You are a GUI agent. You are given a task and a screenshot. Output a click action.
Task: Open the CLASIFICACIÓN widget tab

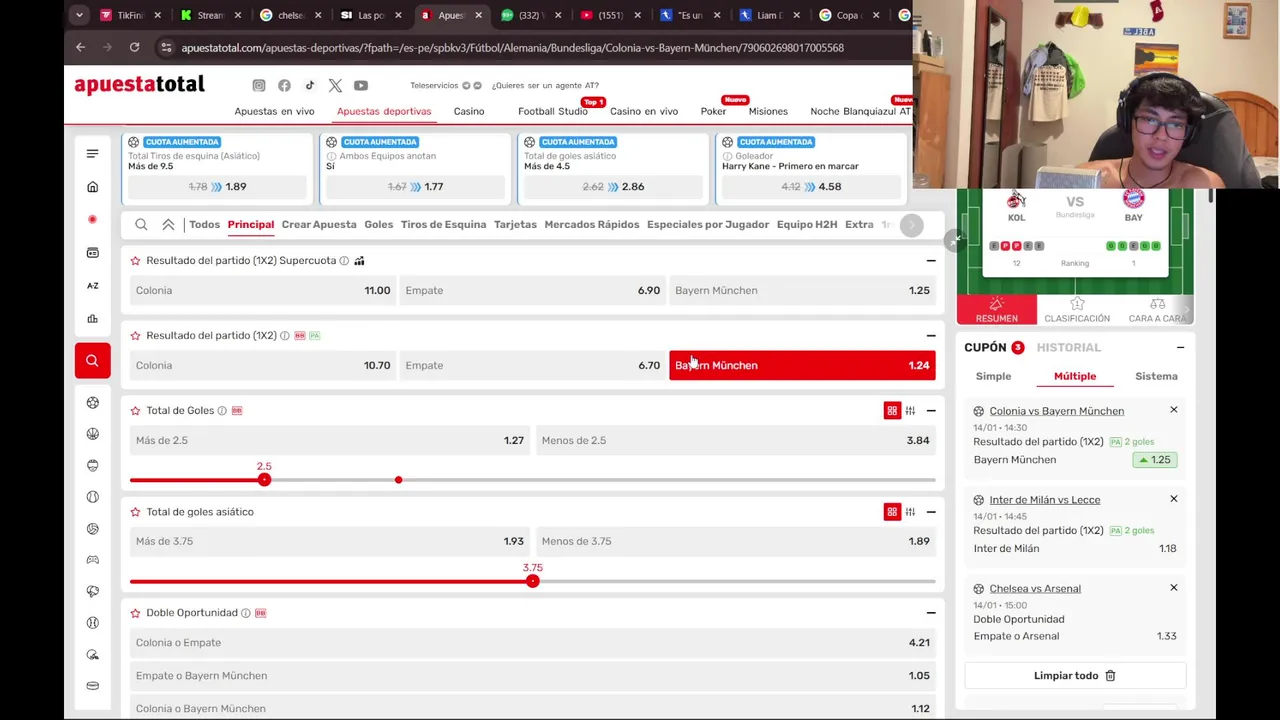pos(1077,310)
